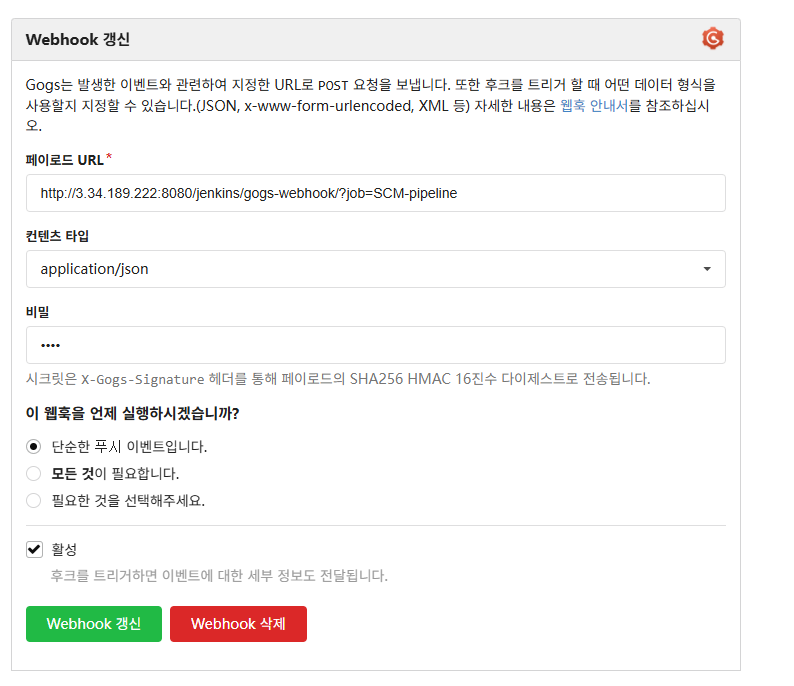Open the 컨텐츠 타입 application/json dropdown
The width and height of the screenshot is (794, 686).
[x=376, y=269]
